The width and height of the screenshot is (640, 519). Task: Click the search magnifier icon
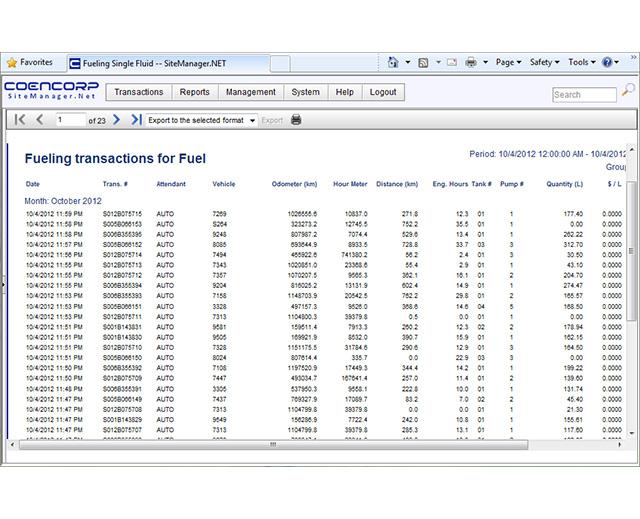pyautogui.click(x=628, y=91)
